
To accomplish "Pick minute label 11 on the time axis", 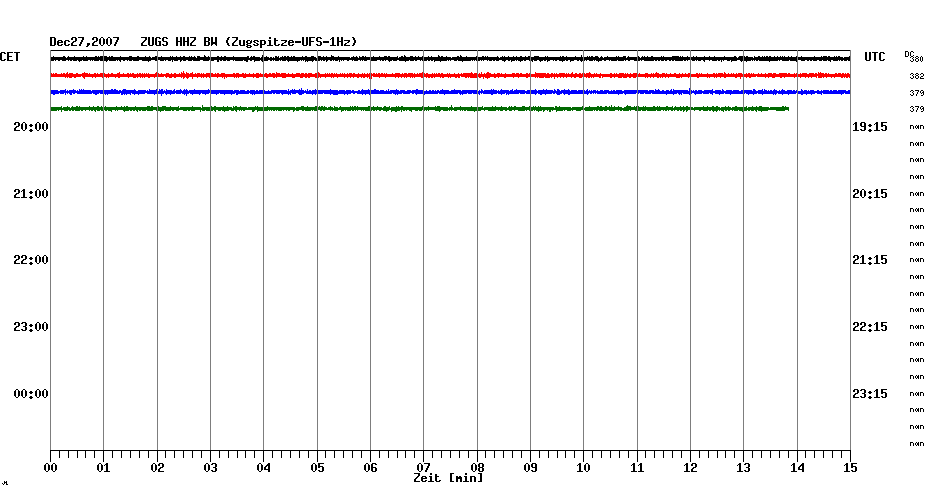I will [637, 468].
